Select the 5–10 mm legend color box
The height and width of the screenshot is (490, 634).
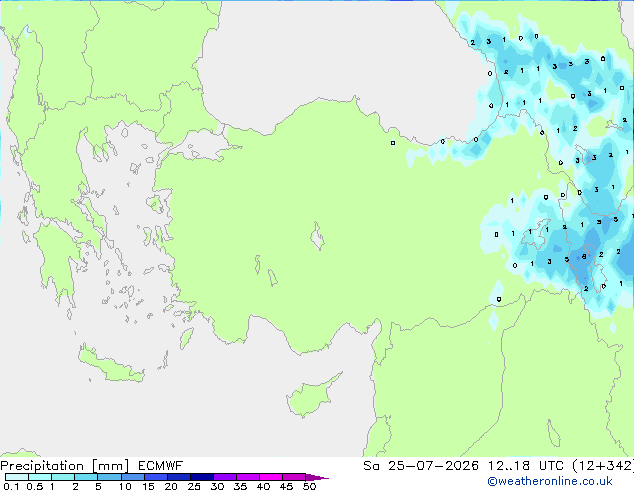coord(109,477)
